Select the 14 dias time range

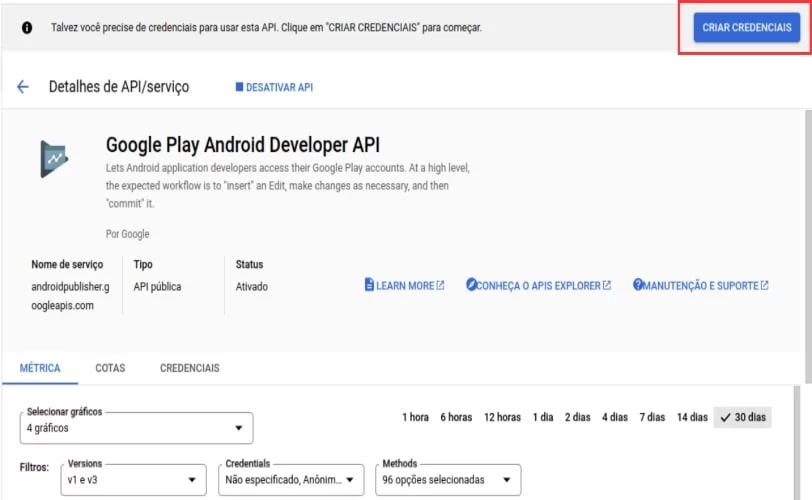692,417
